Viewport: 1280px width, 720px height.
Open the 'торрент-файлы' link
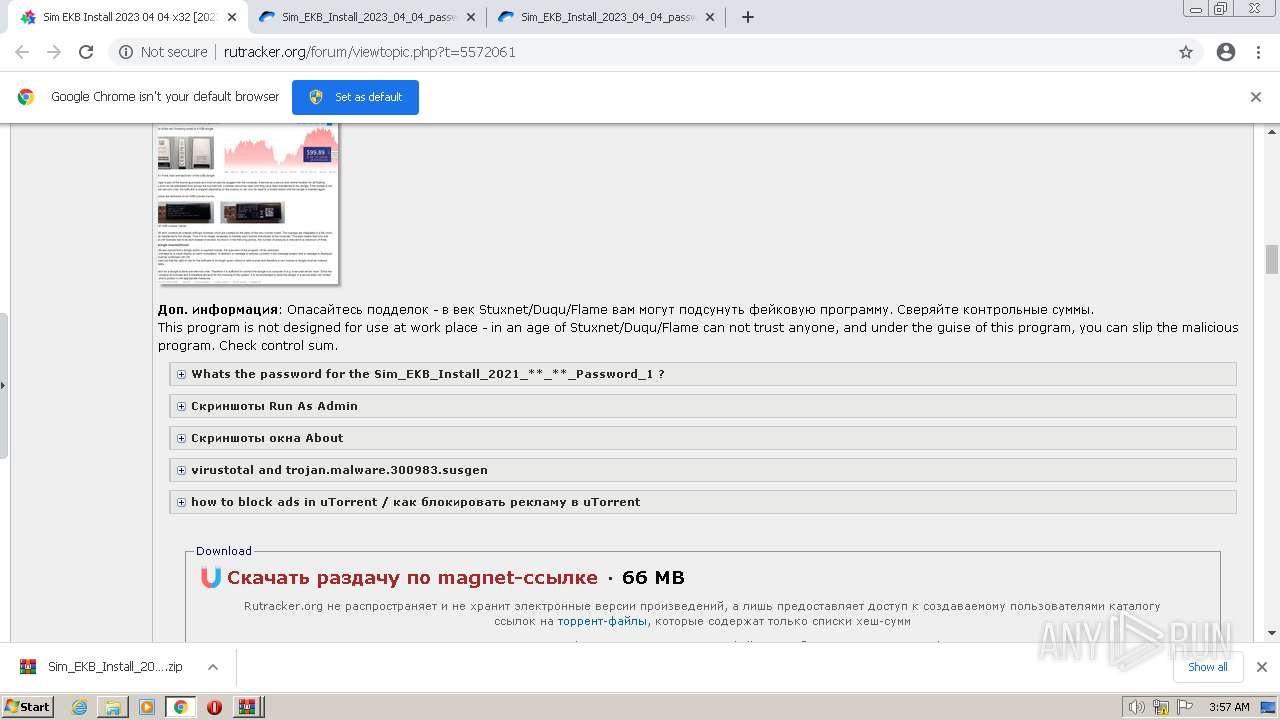tap(602, 621)
